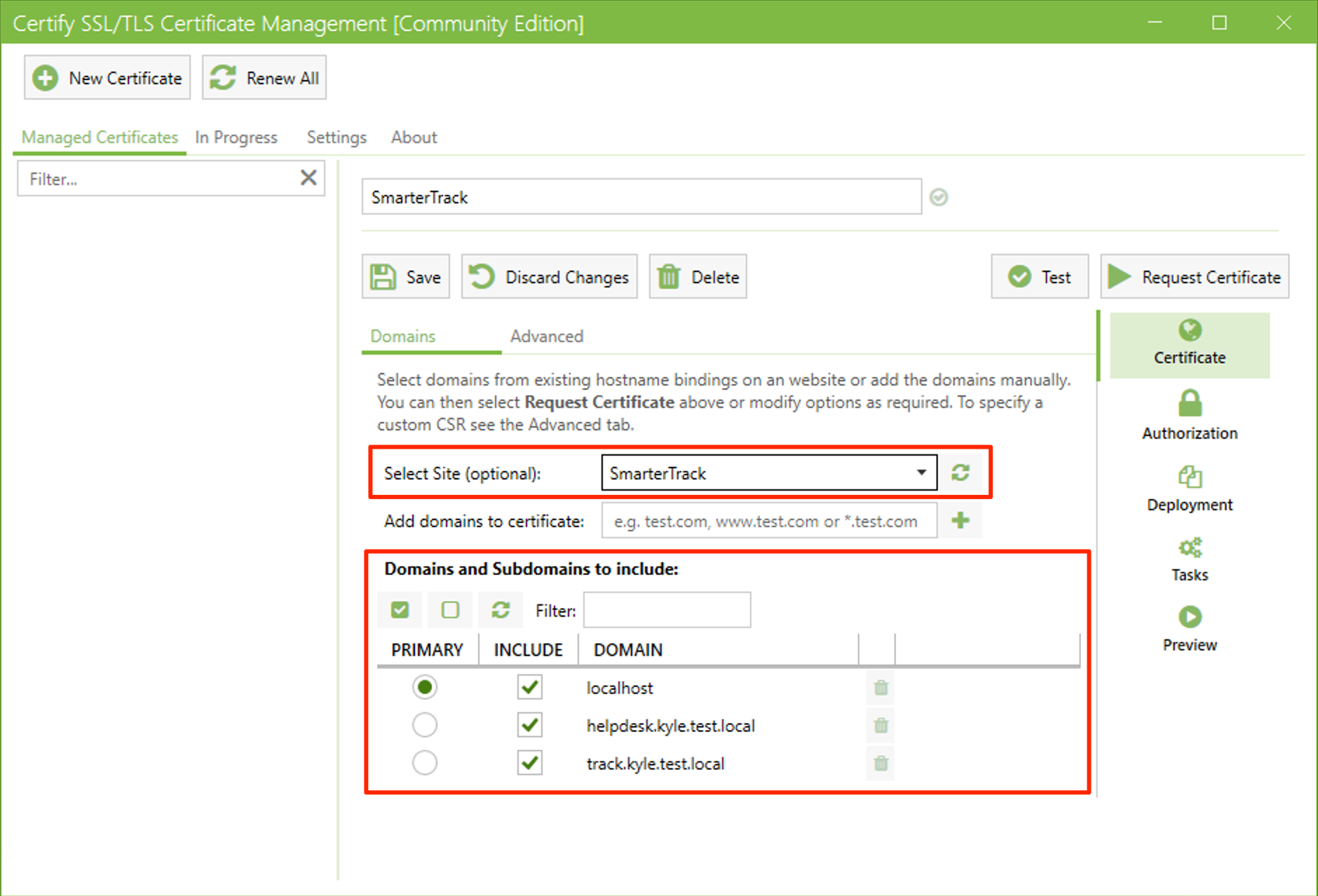Clear the certificate filter with the X icon

coord(308,178)
